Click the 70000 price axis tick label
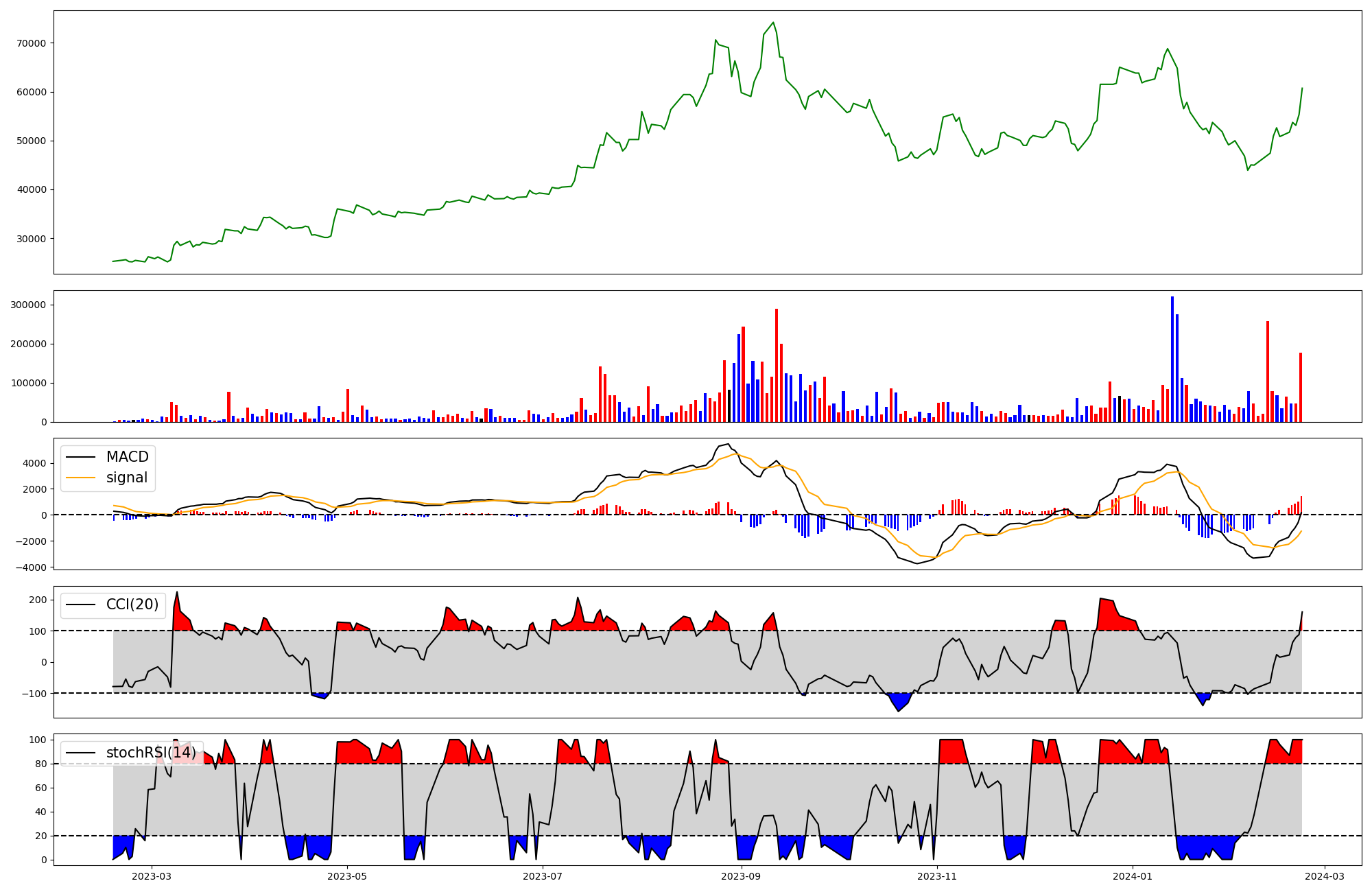Screen dimensions: 1372x892 [x=32, y=43]
